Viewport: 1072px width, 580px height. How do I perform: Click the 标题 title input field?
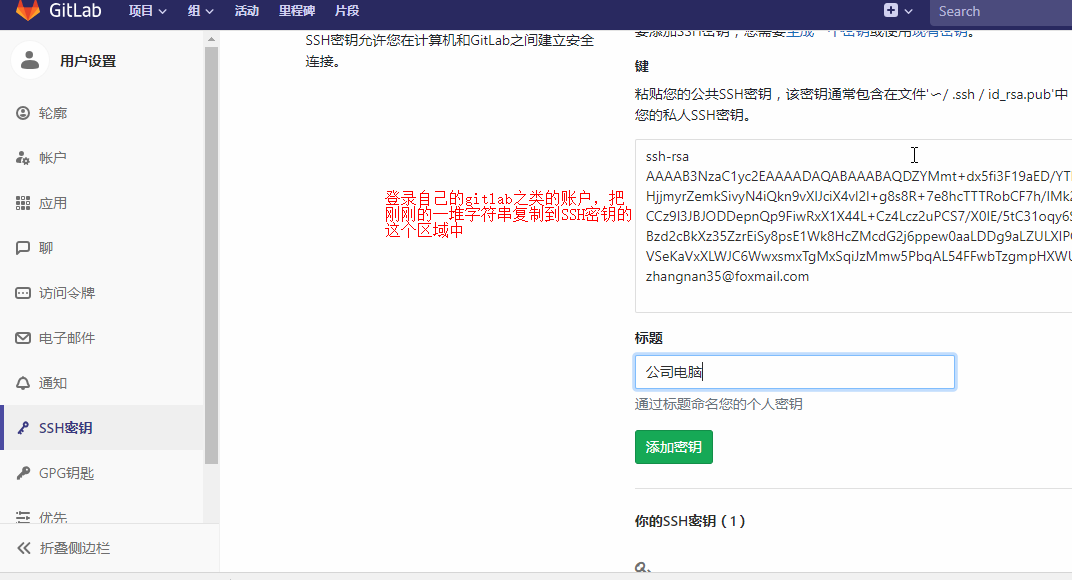(794, 371)
